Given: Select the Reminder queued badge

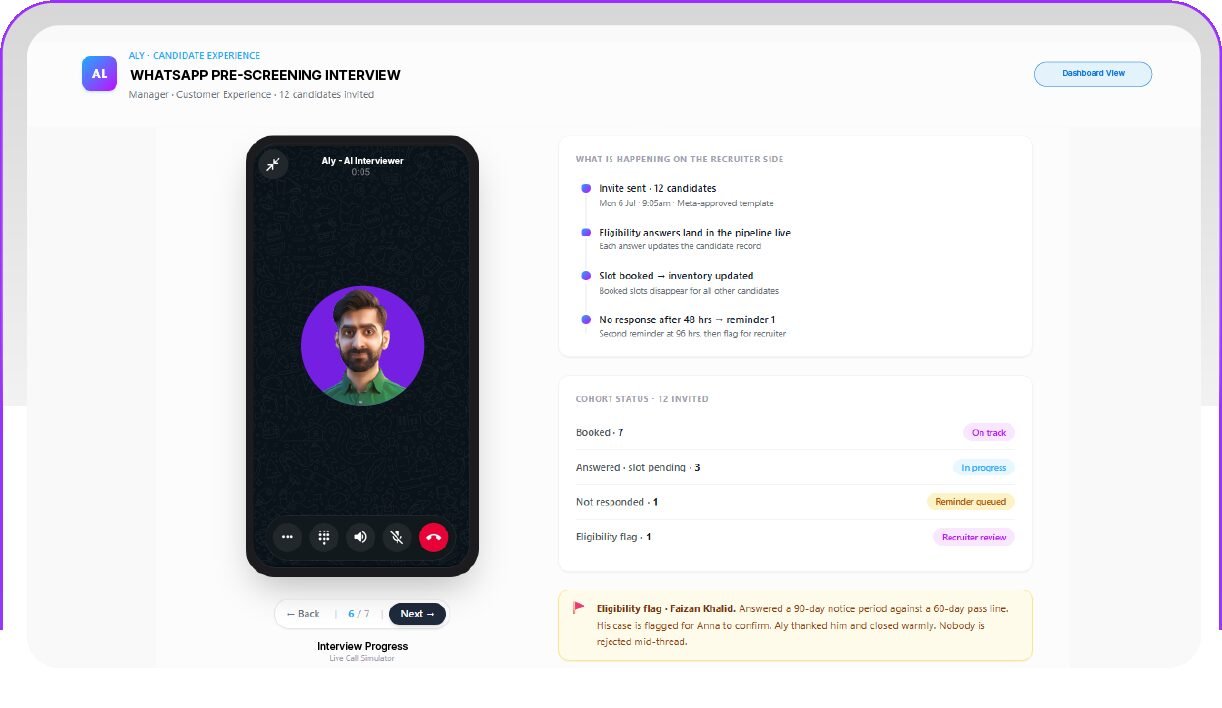Looking at the screenshot, I should tap(971, 502).
